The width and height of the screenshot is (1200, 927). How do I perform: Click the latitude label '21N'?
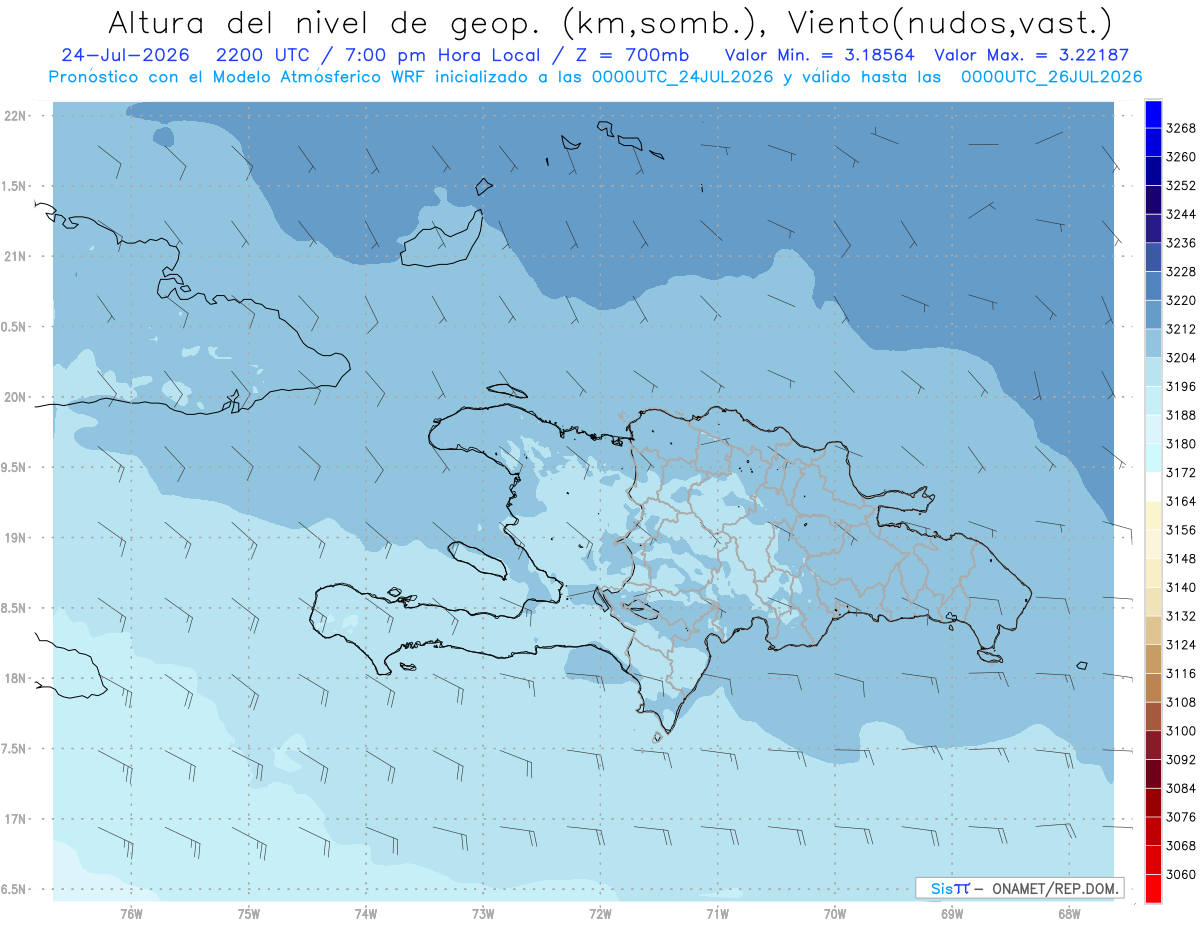(x=16, y=256)
